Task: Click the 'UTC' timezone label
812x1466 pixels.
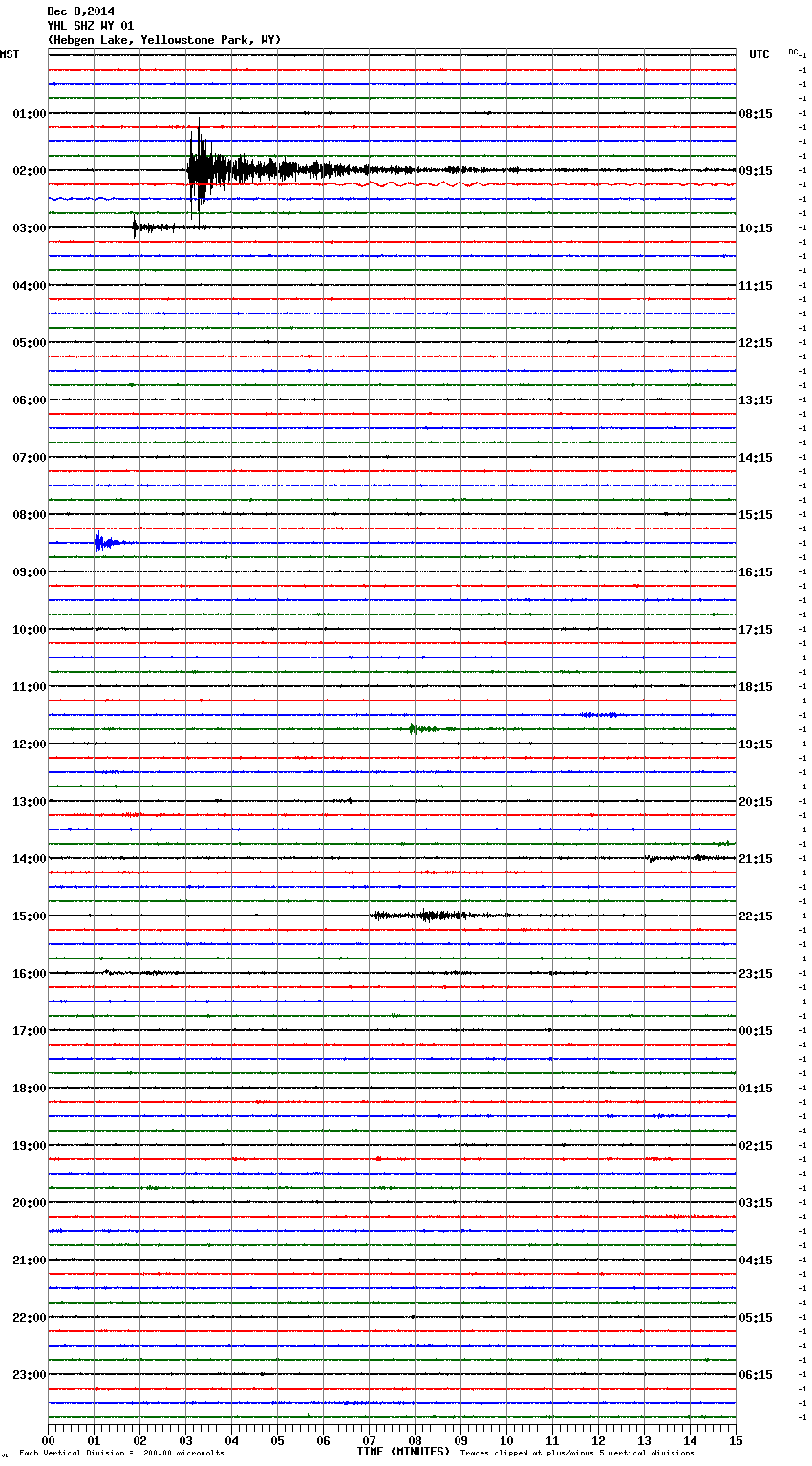Action: pyautogui.click(x=759, y=54)
